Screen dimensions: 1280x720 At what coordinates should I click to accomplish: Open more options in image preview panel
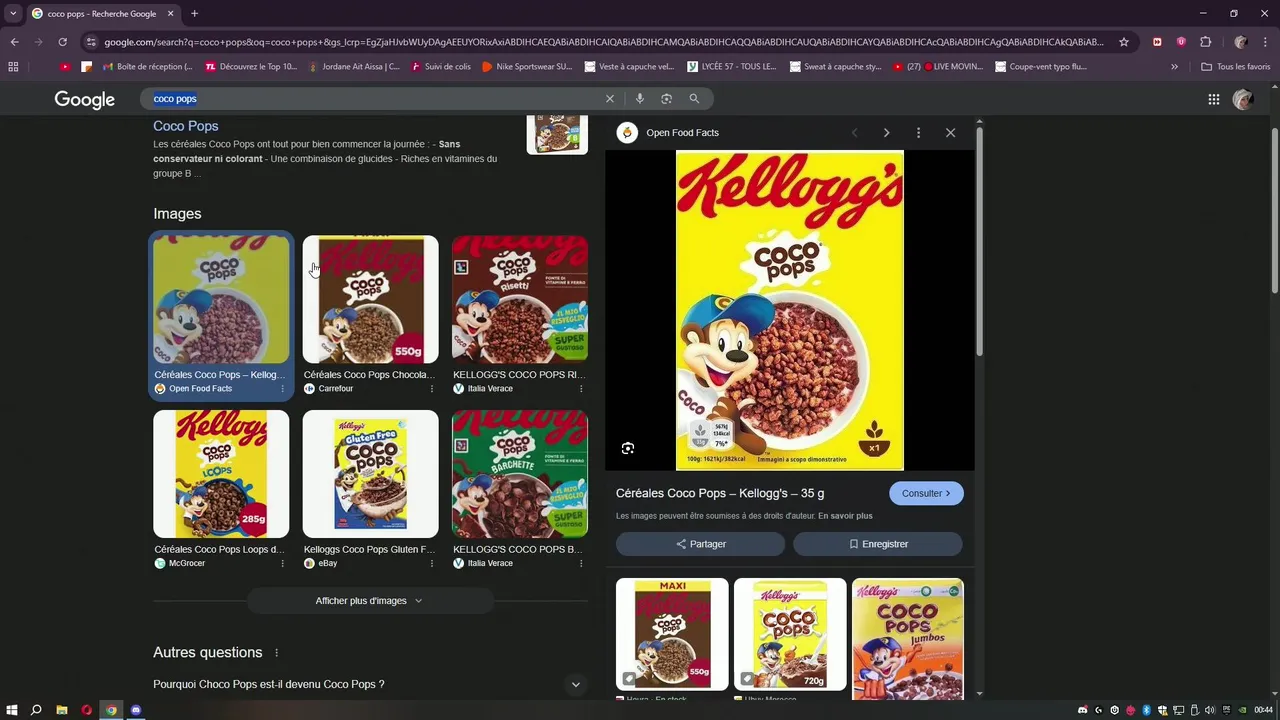coord(918,133)
